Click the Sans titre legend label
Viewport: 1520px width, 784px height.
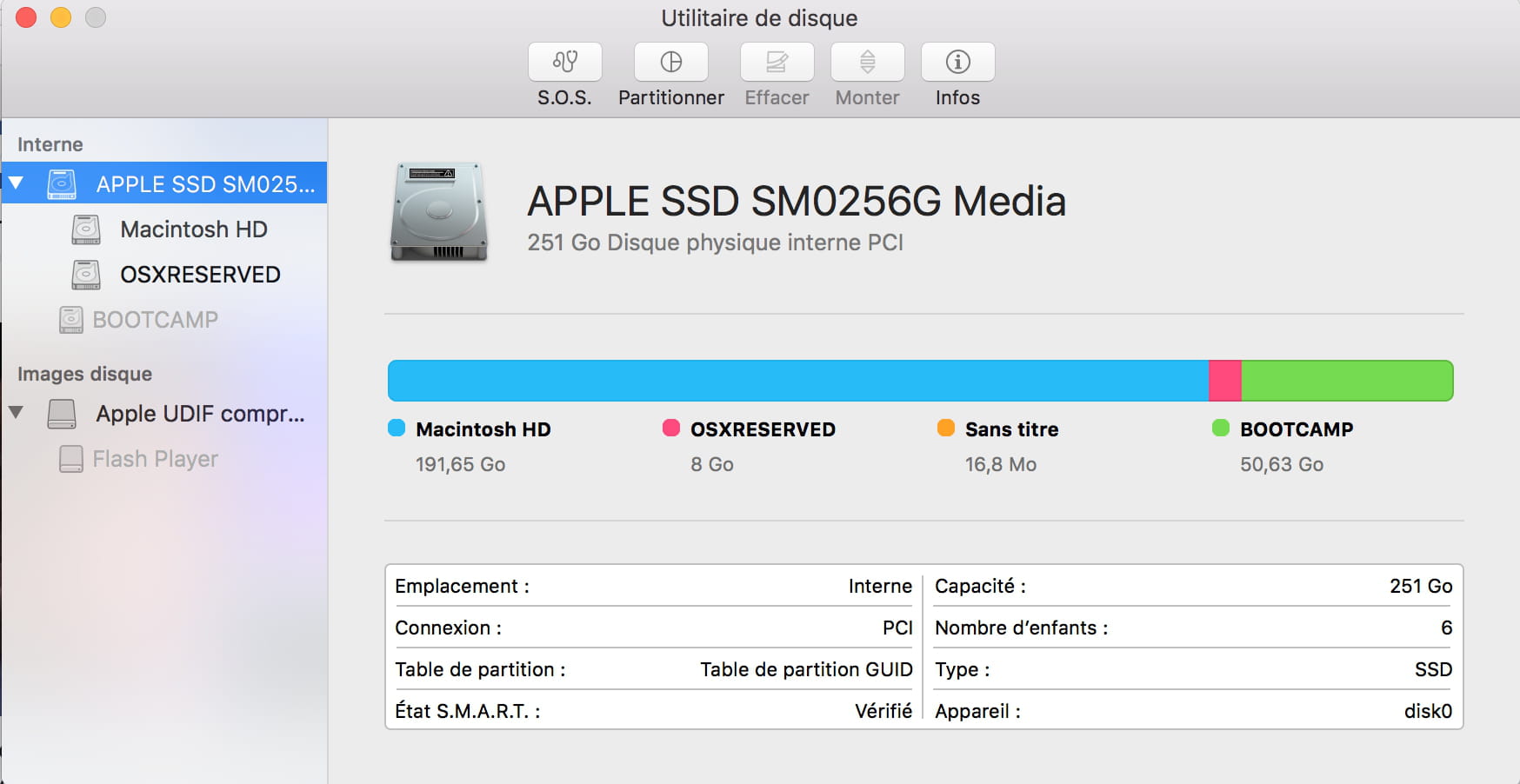[x=1011, y=429]
